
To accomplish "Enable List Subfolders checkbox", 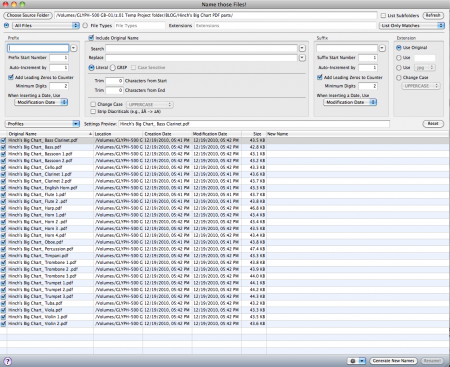I will [383, 15].
